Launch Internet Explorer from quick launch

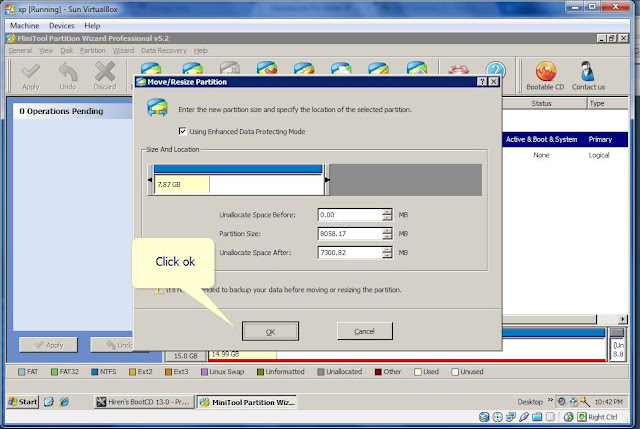coord(64,402)
